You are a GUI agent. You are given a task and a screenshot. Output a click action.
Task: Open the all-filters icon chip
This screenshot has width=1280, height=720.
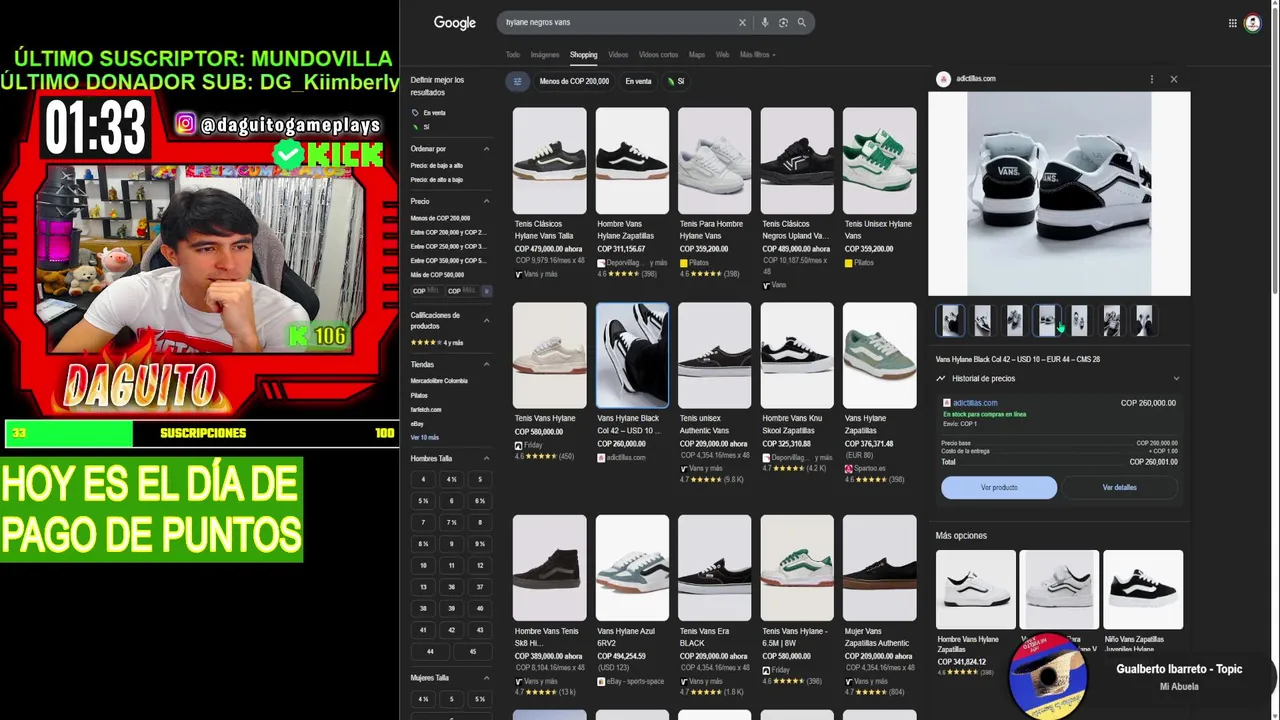(x=517, y=81)
